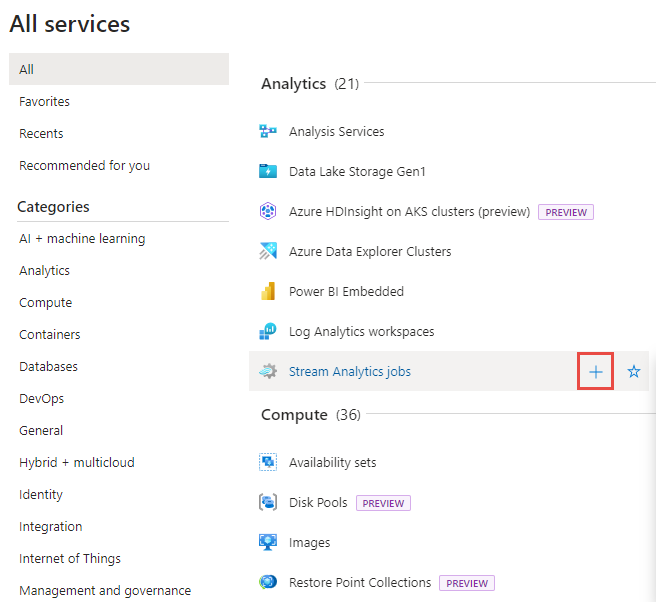Select the Integration category

51,527
